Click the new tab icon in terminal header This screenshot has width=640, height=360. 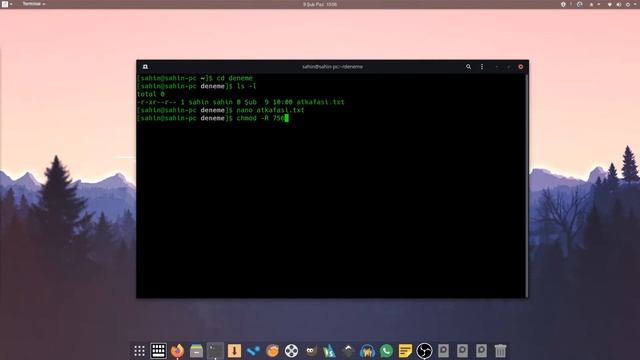coord(145,67)
